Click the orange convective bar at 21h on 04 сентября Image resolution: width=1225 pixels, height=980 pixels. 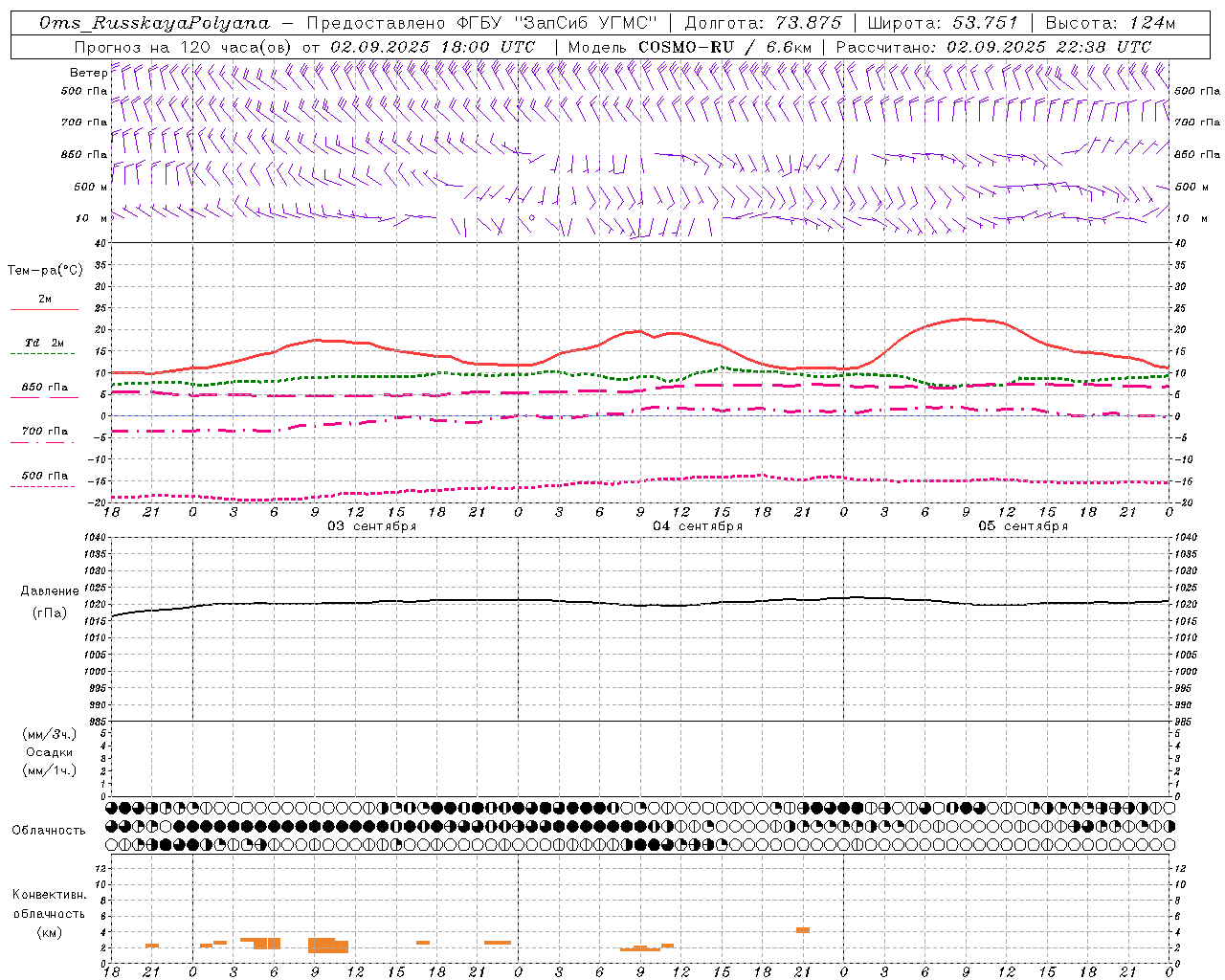point(803,930)
